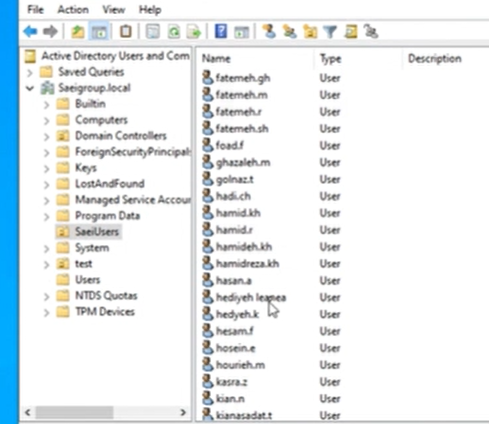
Task: Select user hedyeh.k in the list
Action: click(x=237, y=315)
